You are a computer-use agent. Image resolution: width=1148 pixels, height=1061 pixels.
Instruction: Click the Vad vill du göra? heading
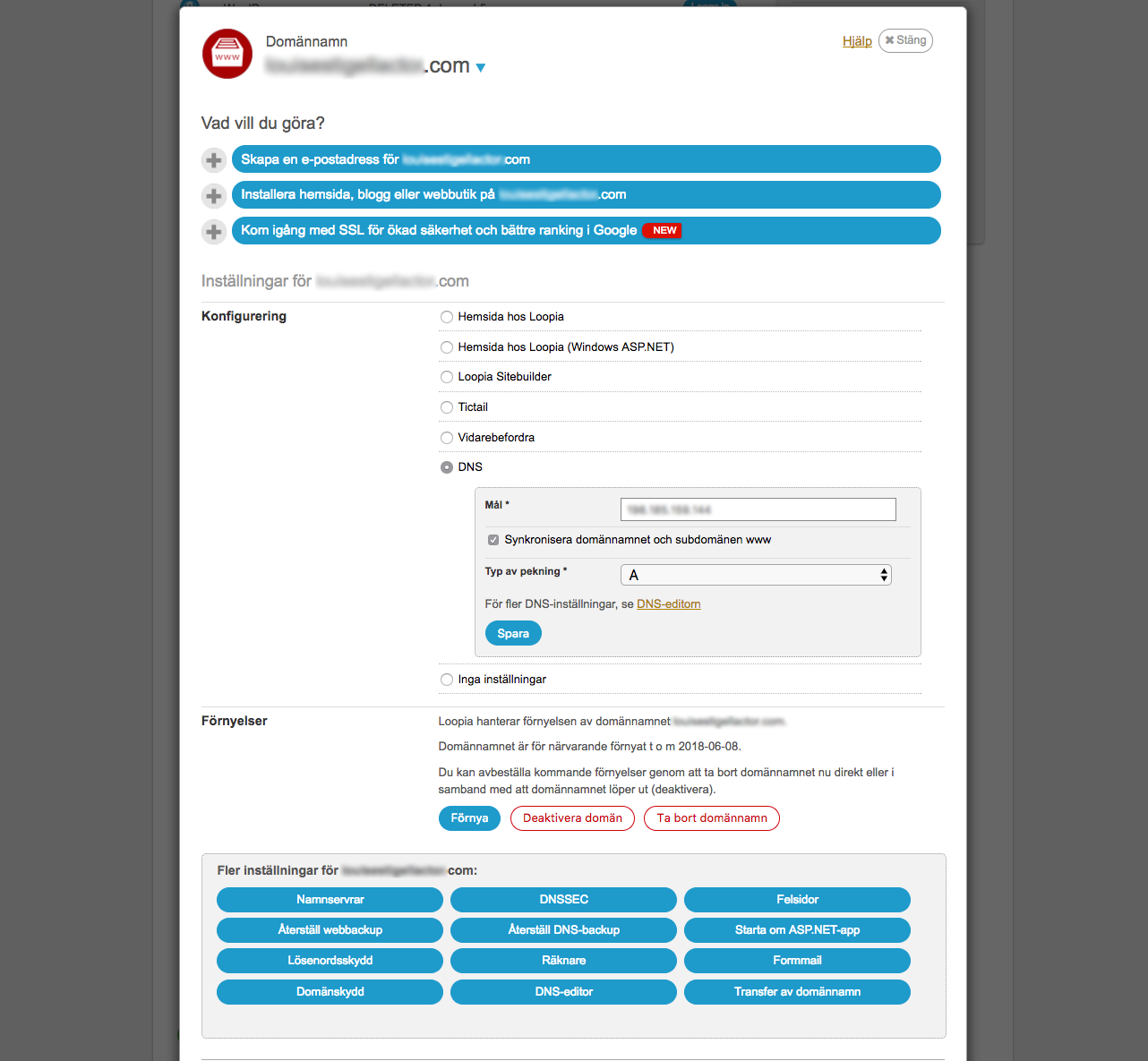click(x=262, y=124)
